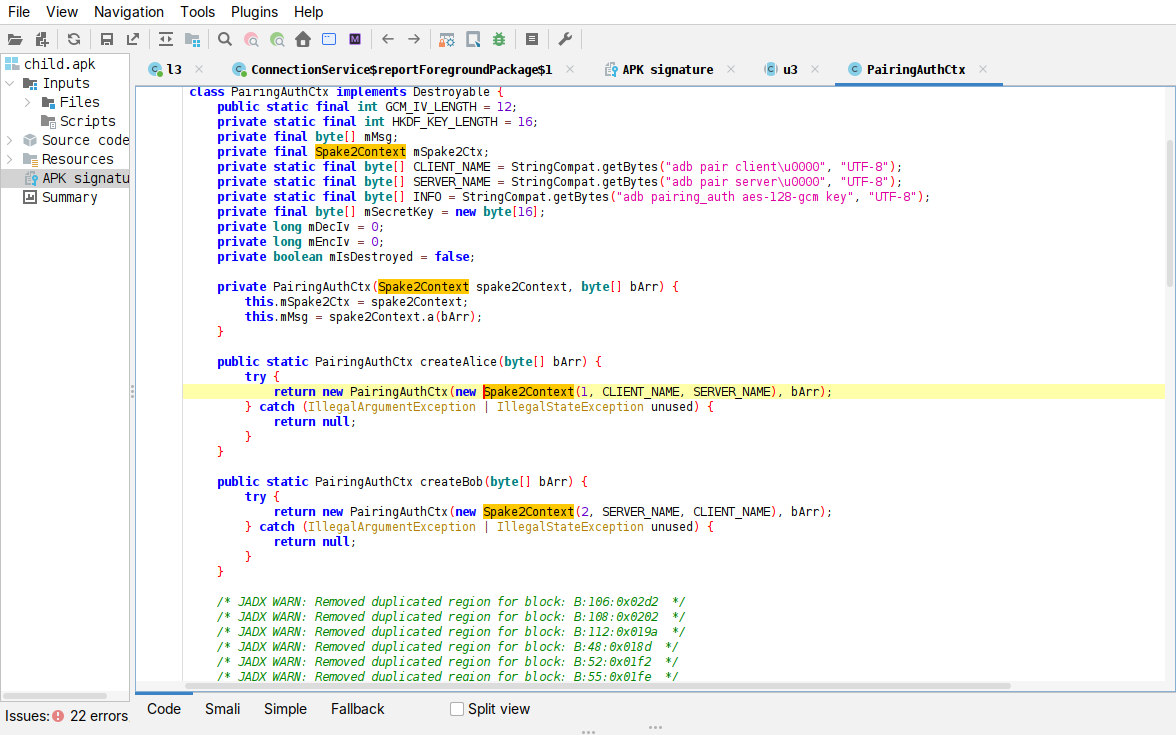Open the Tools menu
Image resolution: width=1176 pixels, height=735 pixels.
coord(197,12)
